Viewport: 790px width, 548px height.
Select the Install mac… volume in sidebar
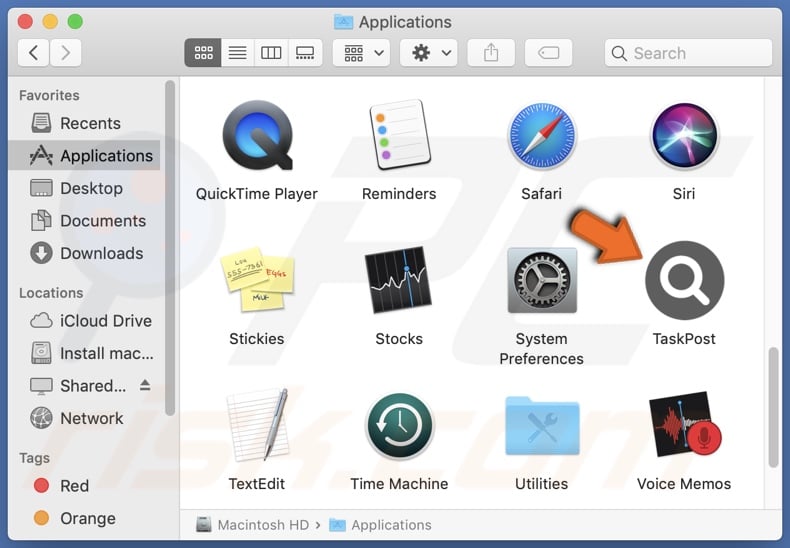tap(84, 353)
